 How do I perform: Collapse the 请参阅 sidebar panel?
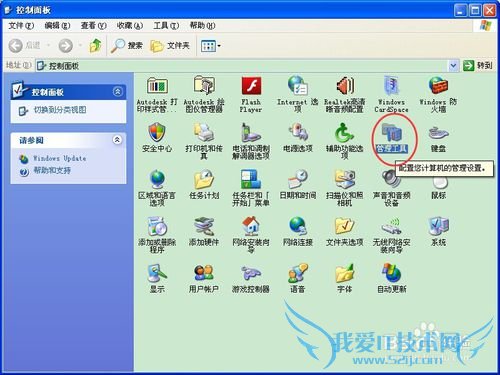[117, 140]
